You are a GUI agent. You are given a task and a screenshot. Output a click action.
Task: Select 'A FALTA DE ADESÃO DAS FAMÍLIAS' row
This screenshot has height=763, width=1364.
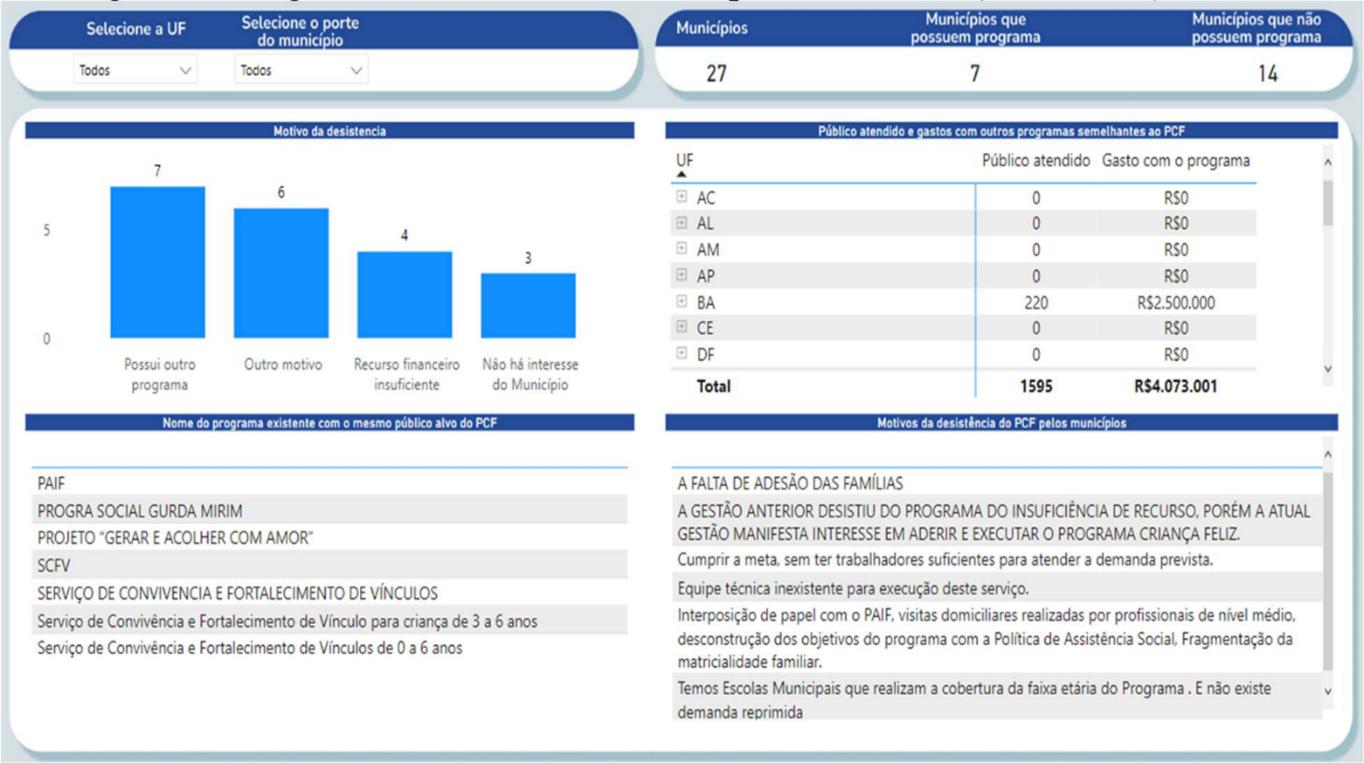(995, 484)
